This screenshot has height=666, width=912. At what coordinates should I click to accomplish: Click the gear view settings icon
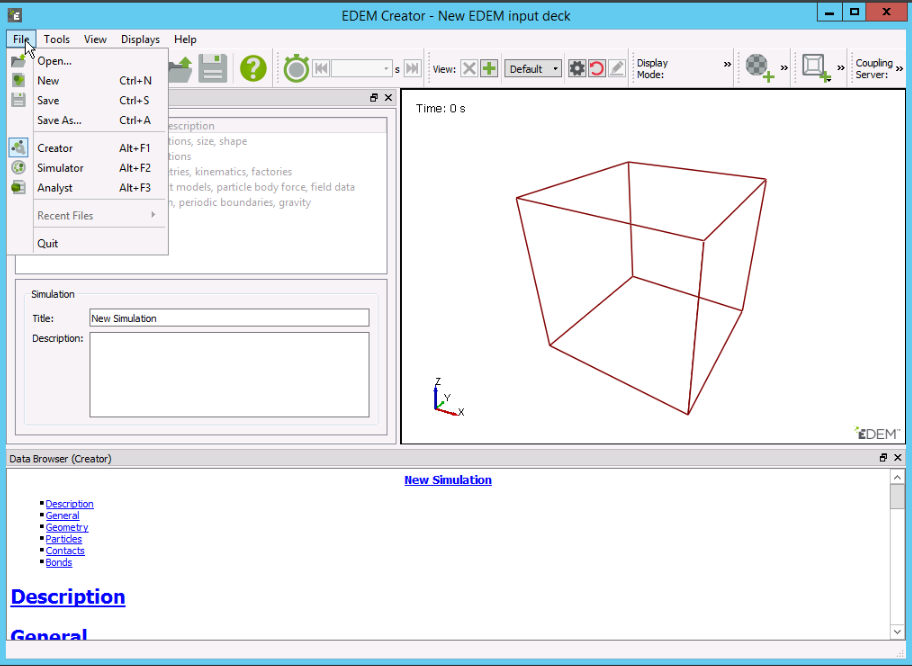point(577,69)
